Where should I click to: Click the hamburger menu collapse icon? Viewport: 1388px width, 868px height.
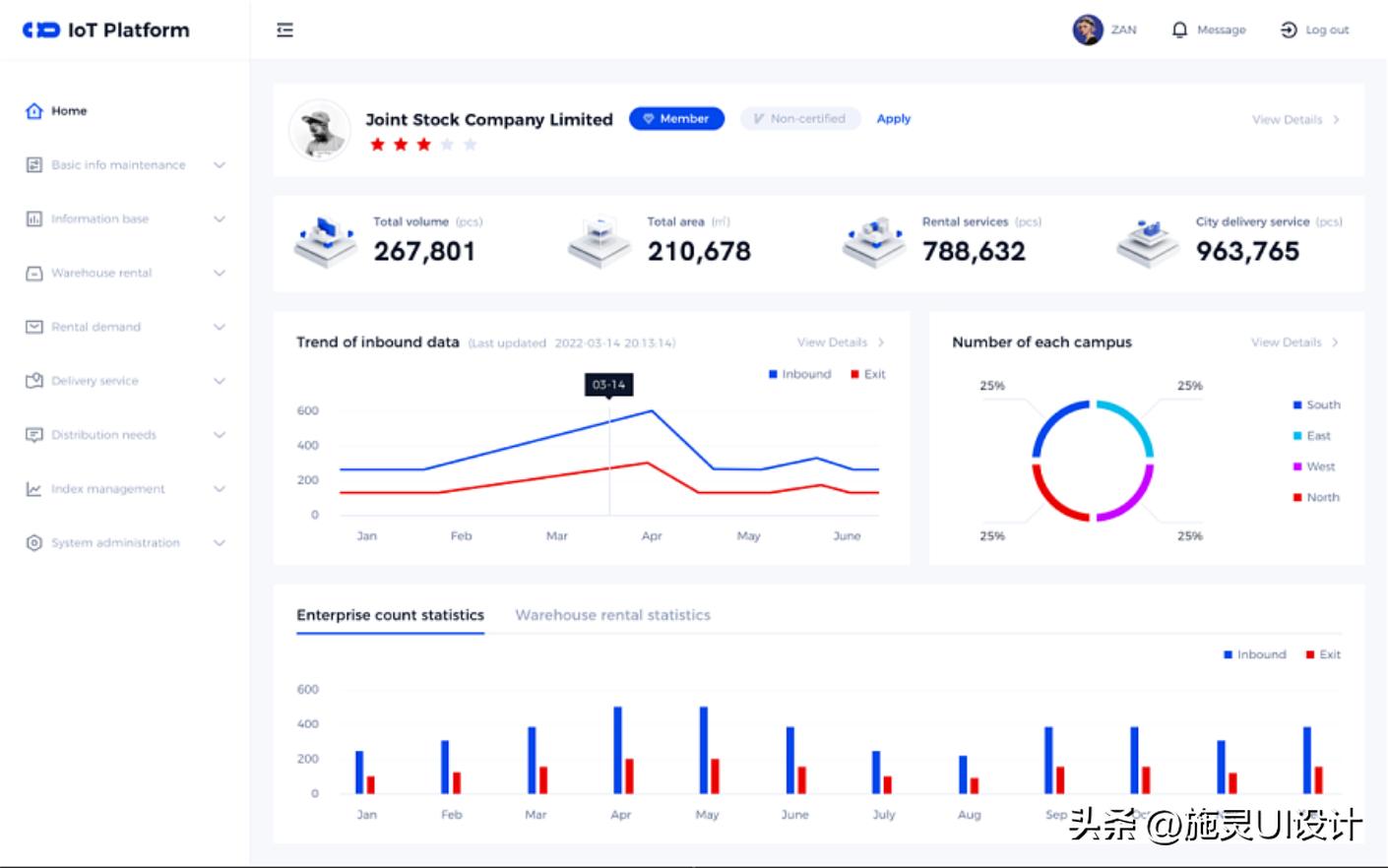[285, 31]
